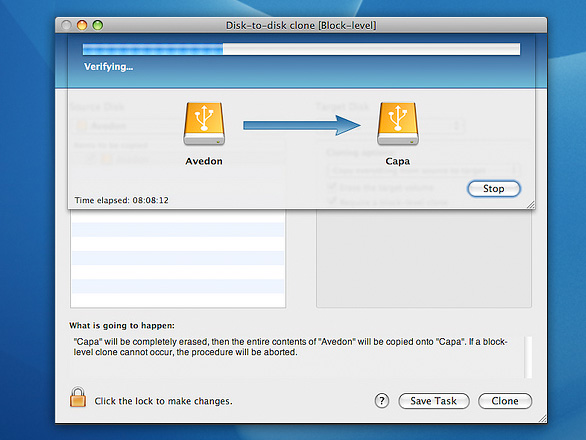This screenshot has width=586, height=440.
Task: Click the Capa target drive icon
Action: (398, 124)
